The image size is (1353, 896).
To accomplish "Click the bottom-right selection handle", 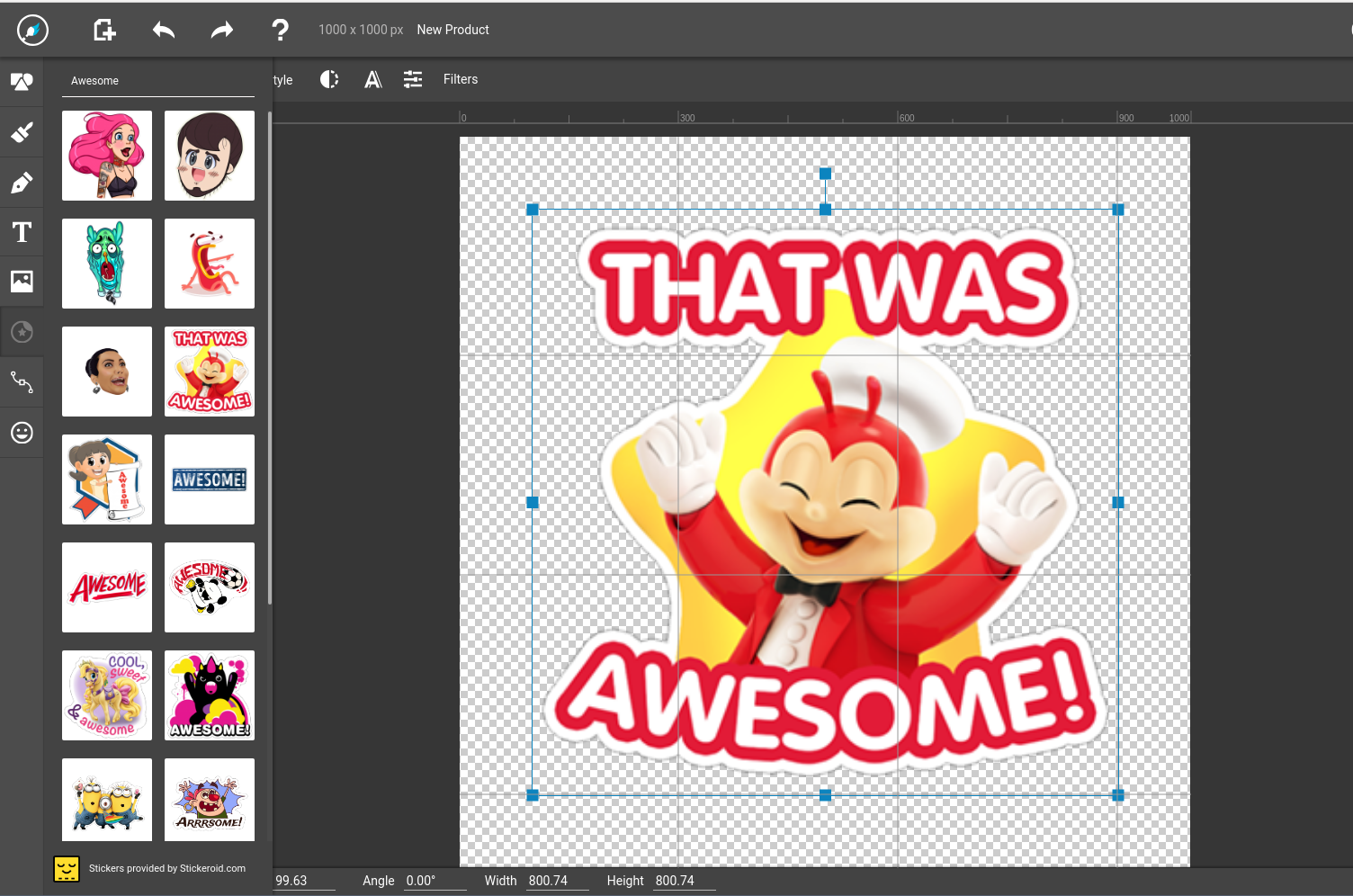I will [x=1118, y=795].
